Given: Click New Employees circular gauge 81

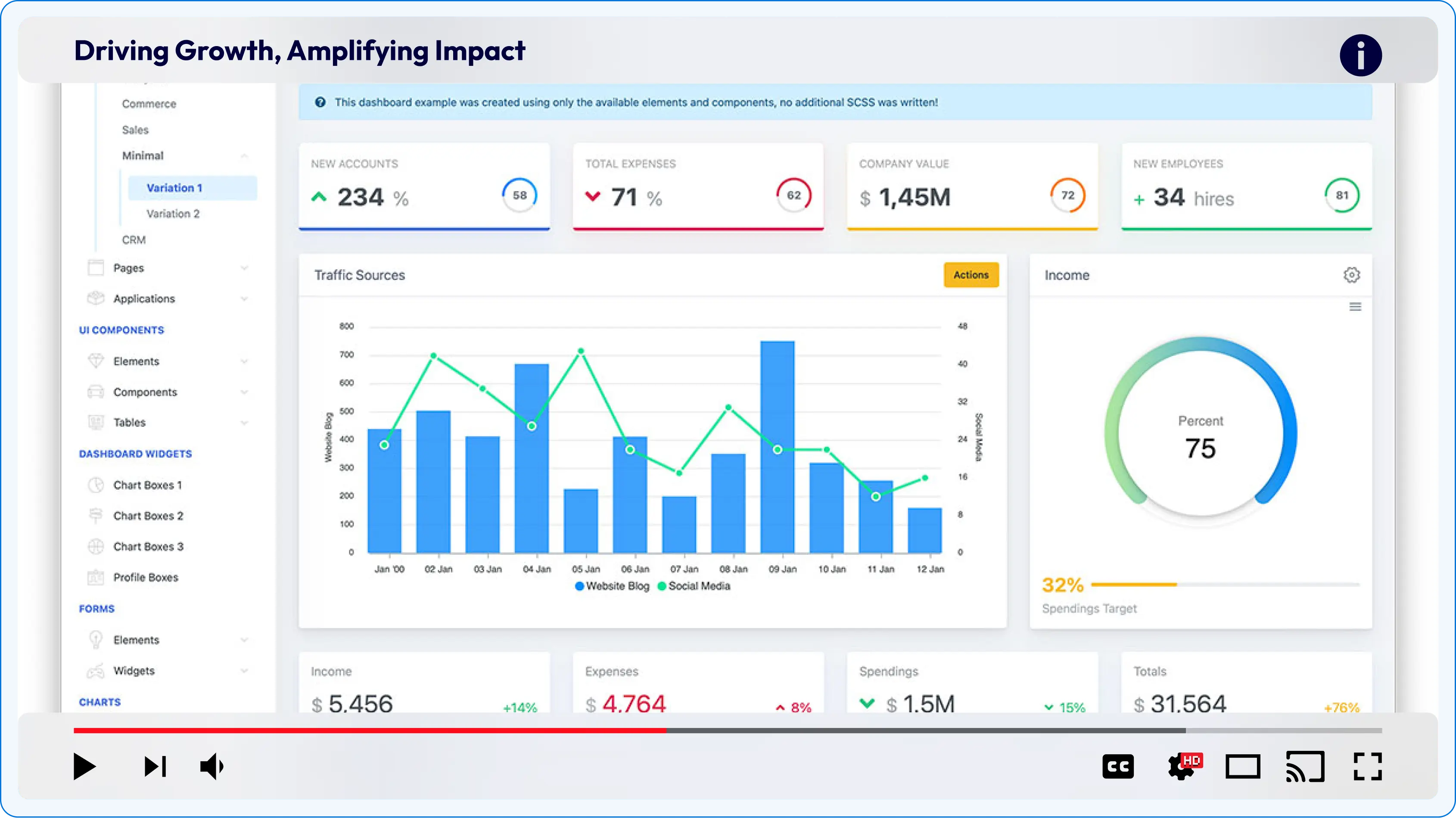Looking at the screenshot, I should click(1342, 195).
